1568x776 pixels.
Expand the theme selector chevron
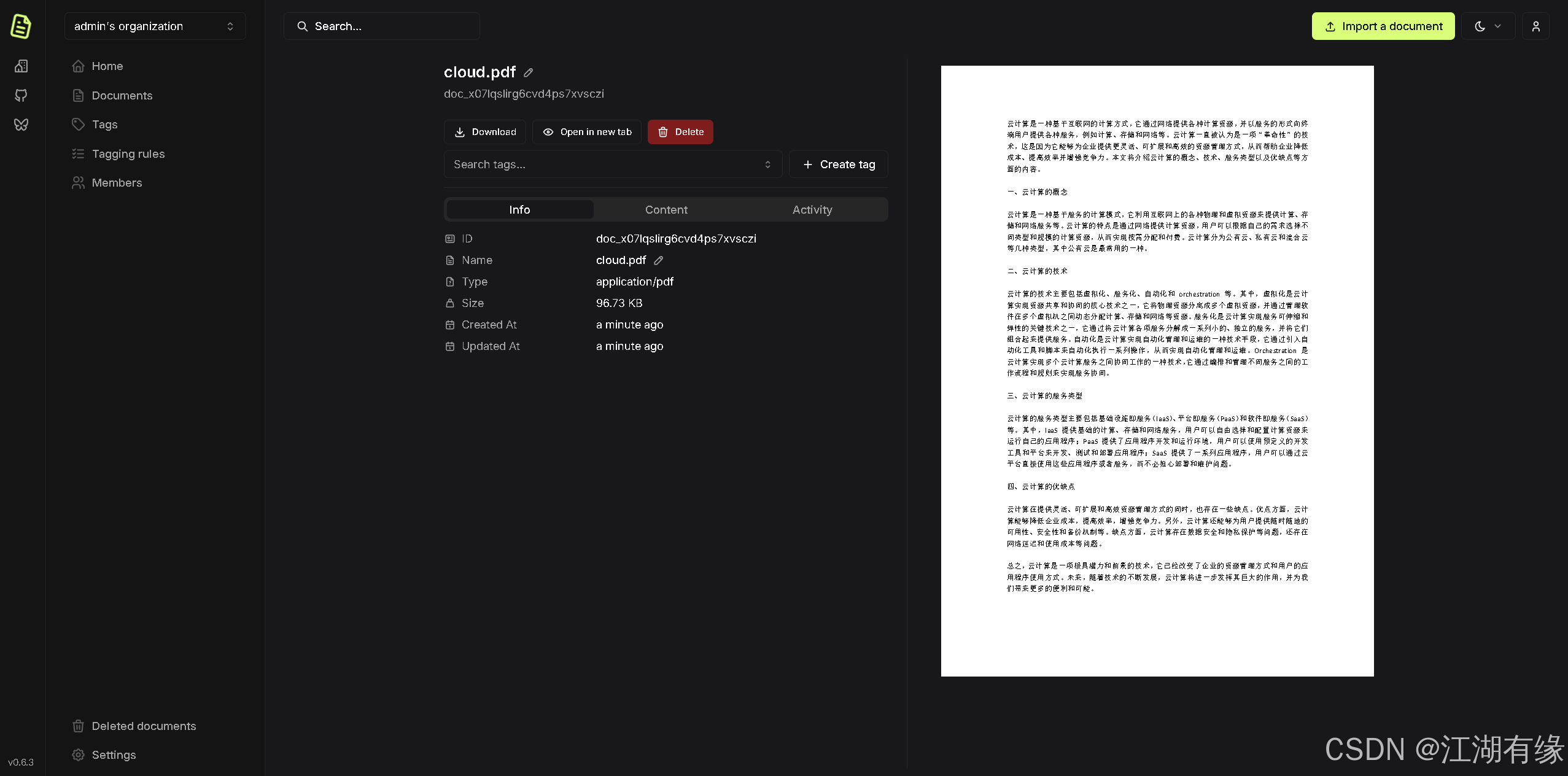point(1497,26)
